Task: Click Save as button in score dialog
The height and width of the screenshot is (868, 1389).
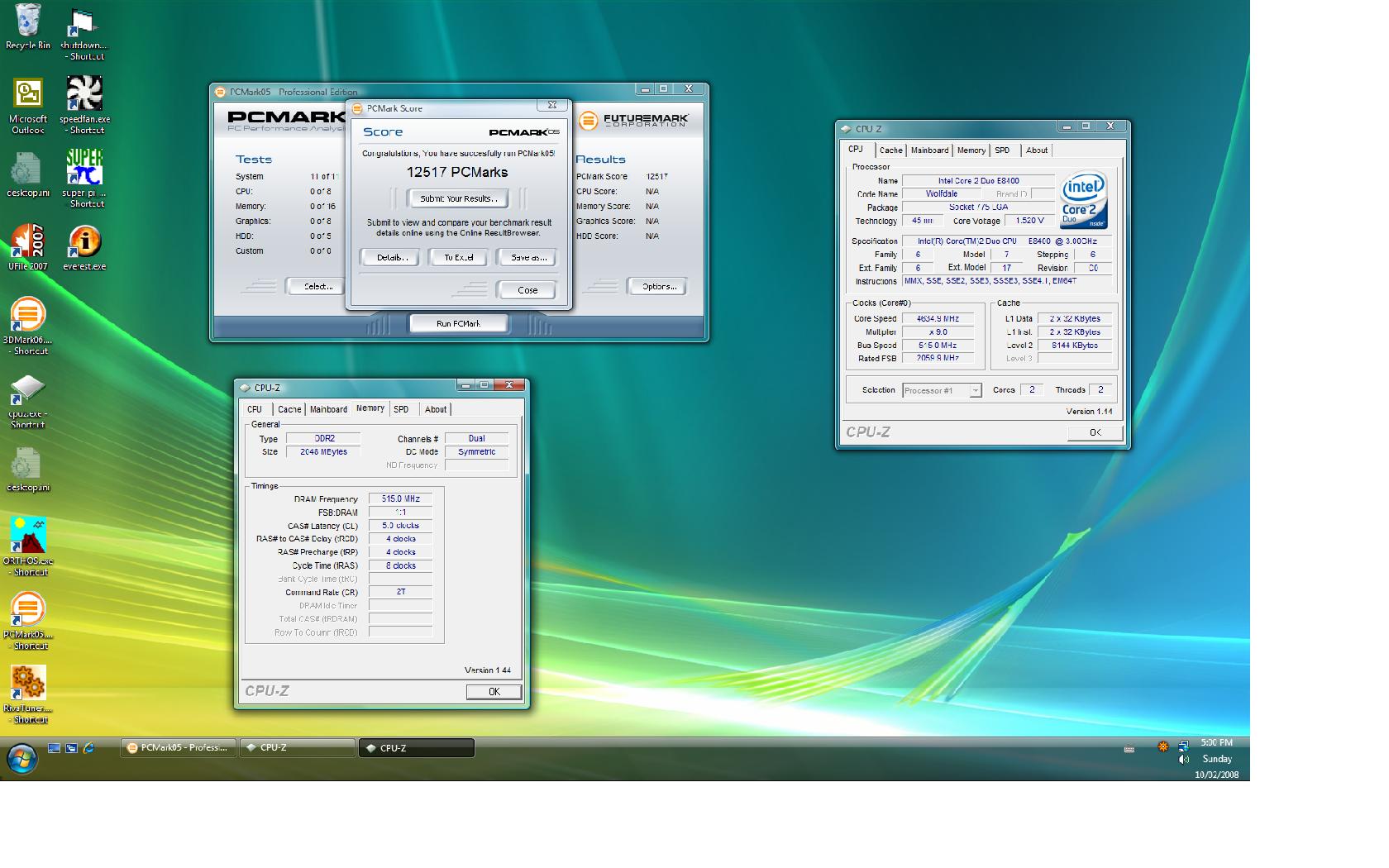Action: coord(527,257)
